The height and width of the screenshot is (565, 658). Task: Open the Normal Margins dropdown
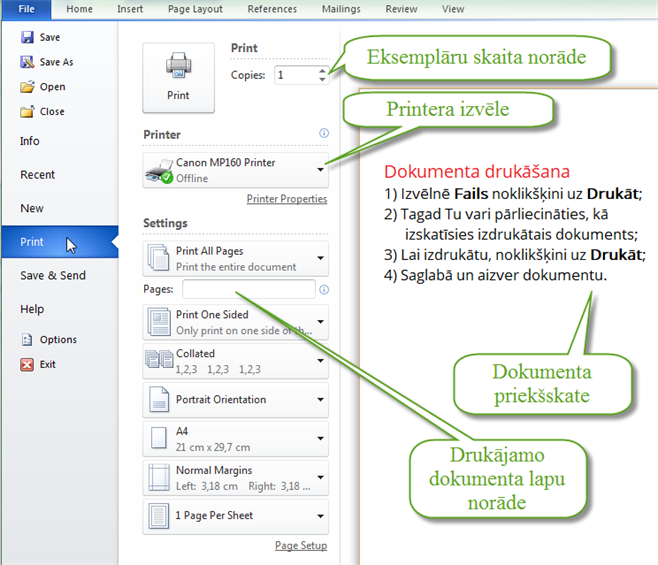(x=320, y=478)
